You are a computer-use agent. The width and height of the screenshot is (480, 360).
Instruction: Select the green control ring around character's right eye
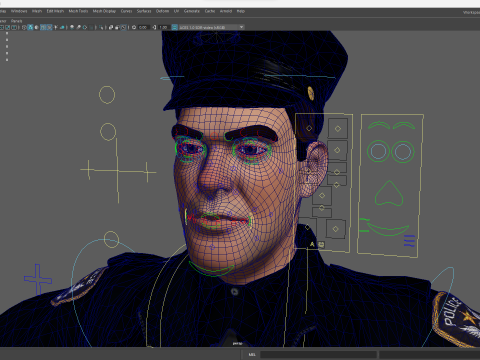(190, 149)
